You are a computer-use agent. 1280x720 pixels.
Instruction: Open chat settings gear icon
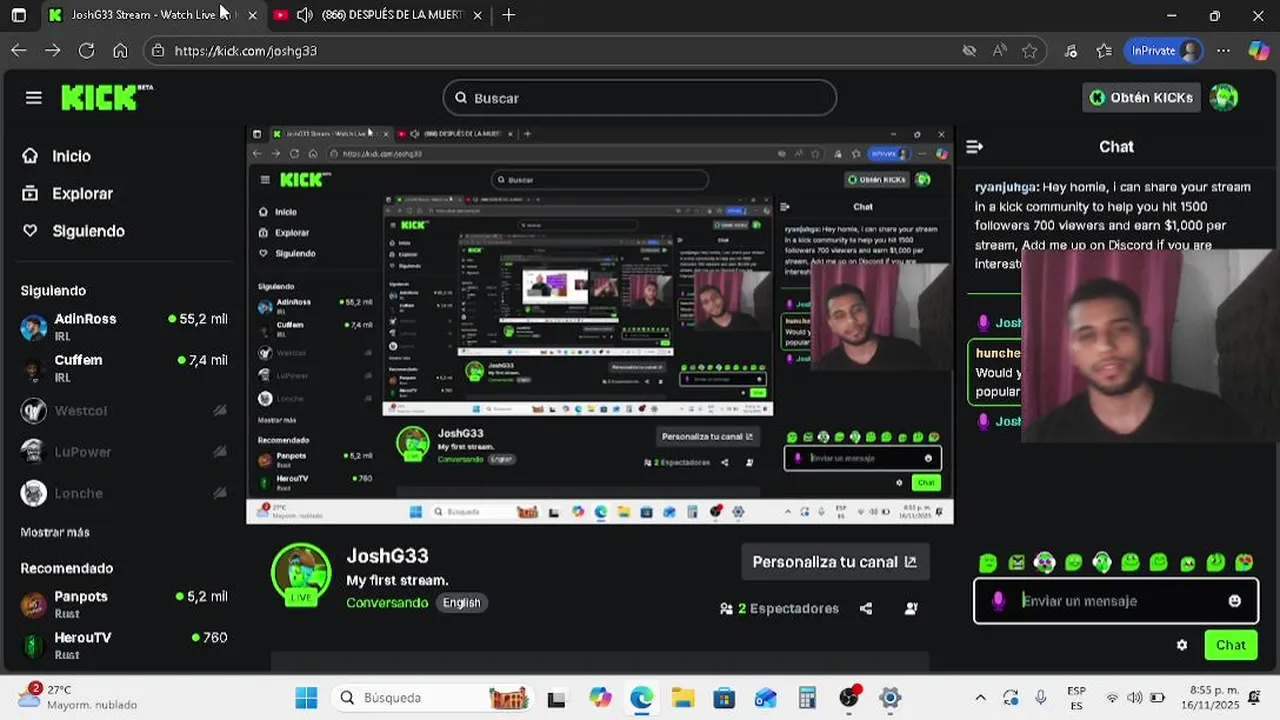coord(1182,645)
